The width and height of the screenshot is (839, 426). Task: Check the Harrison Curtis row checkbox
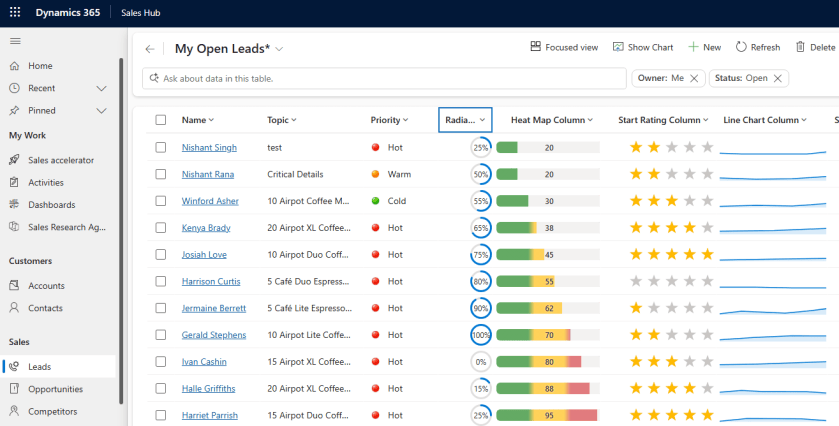(161, 281)
